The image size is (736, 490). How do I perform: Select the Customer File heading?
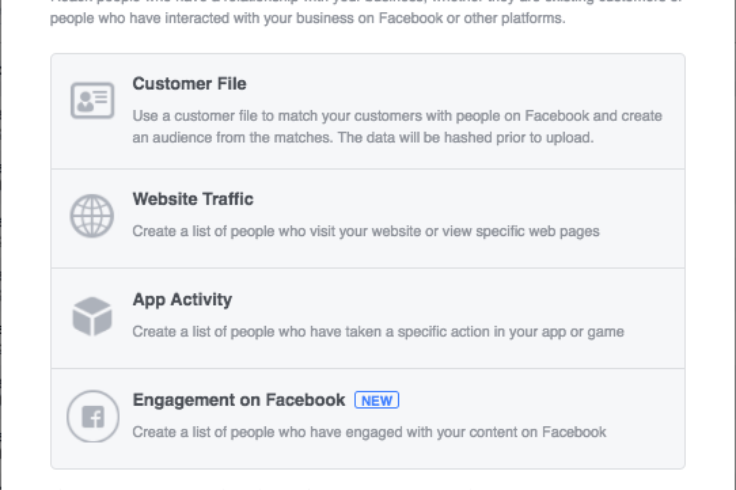point(189,84)
